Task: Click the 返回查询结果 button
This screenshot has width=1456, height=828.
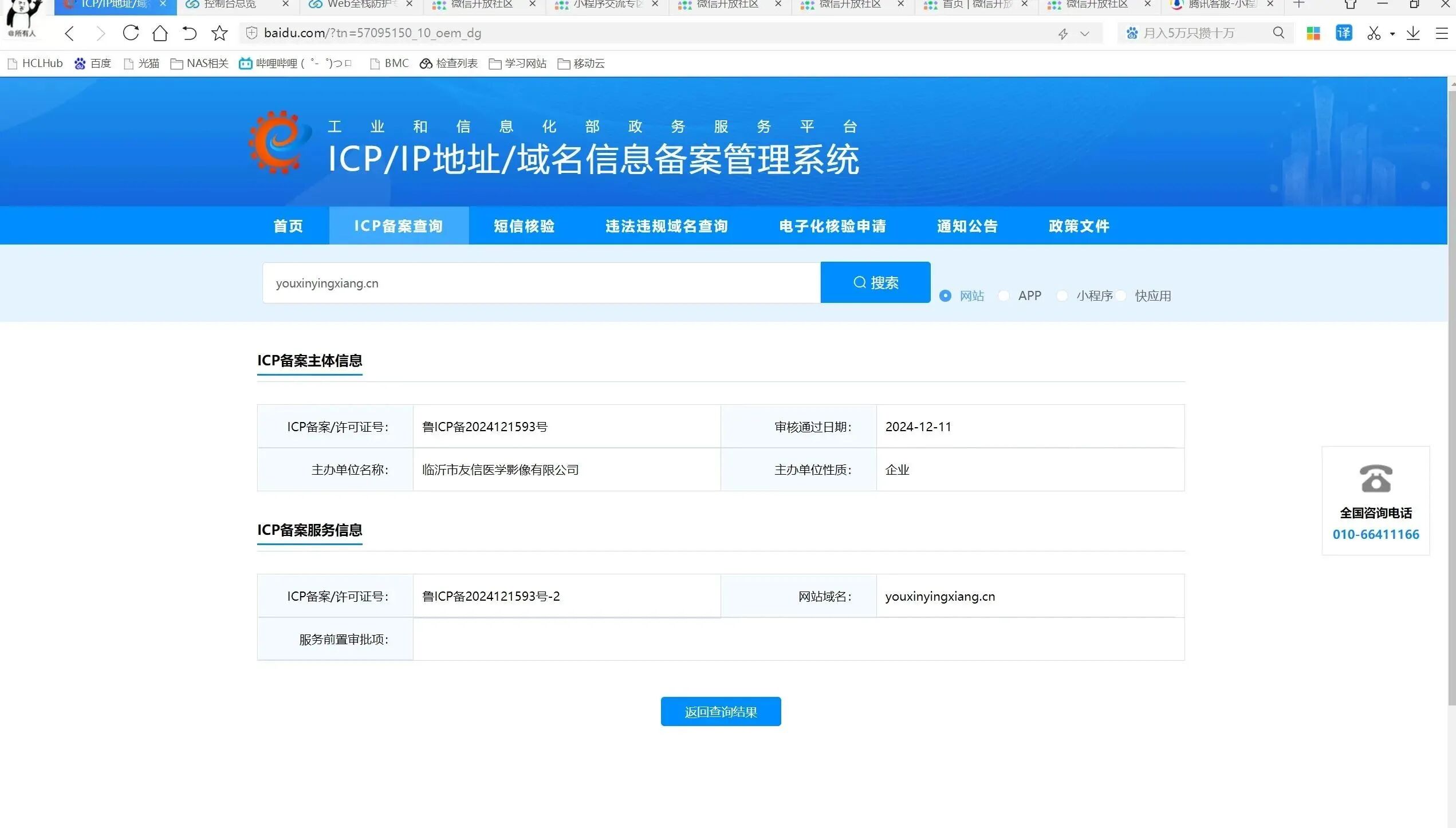Action: click(721, 711)
